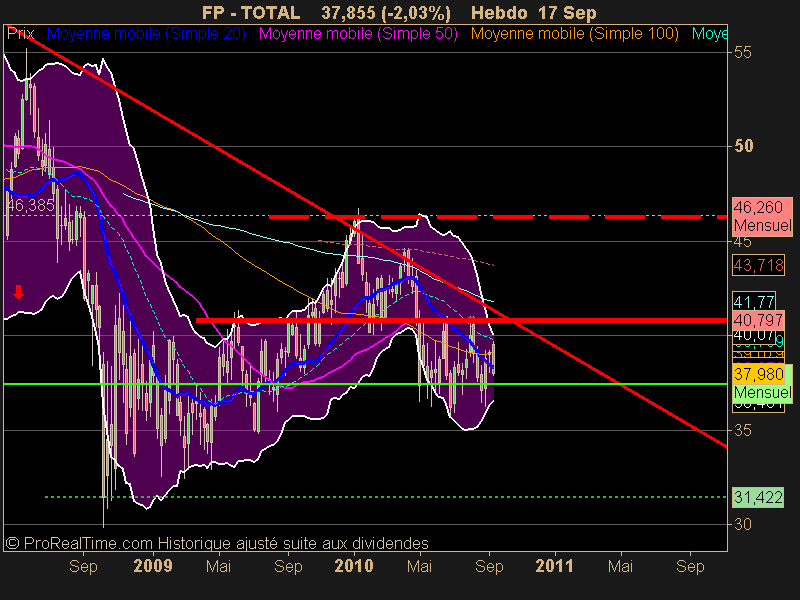The width and height of the screenshot is (800, 600).
Task: Click the "31,422" green price label
Action: [758, 497]
